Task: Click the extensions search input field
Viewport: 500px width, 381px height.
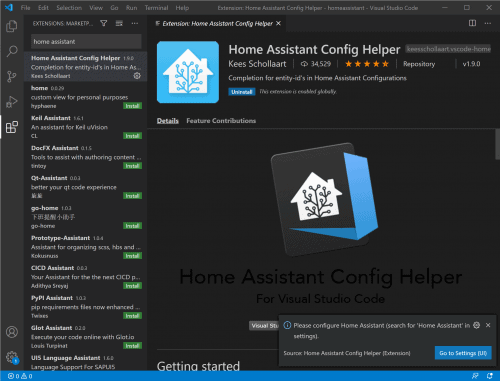Action: click(86, 42)
